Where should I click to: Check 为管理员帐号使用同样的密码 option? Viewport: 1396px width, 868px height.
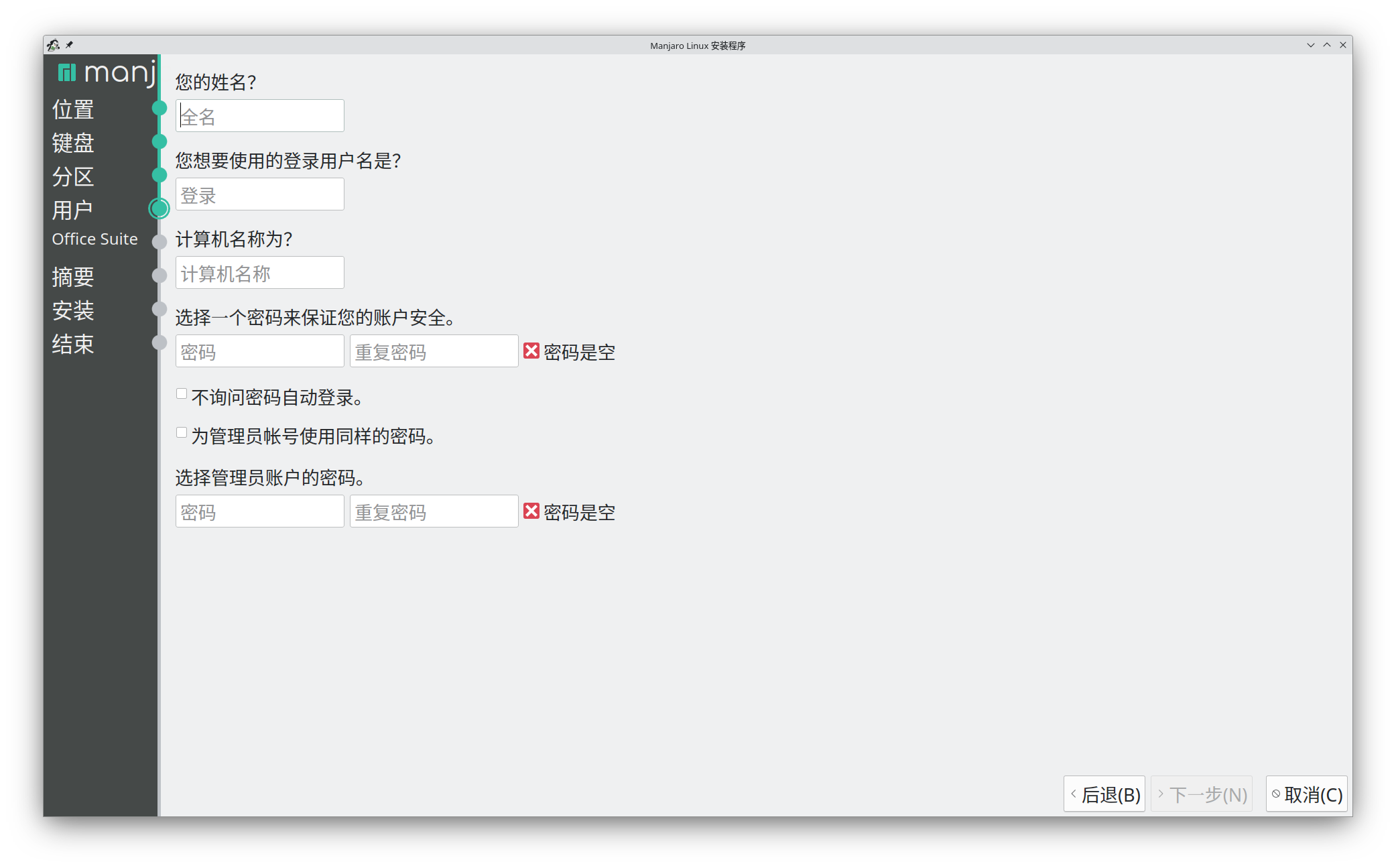pos(182,433)
